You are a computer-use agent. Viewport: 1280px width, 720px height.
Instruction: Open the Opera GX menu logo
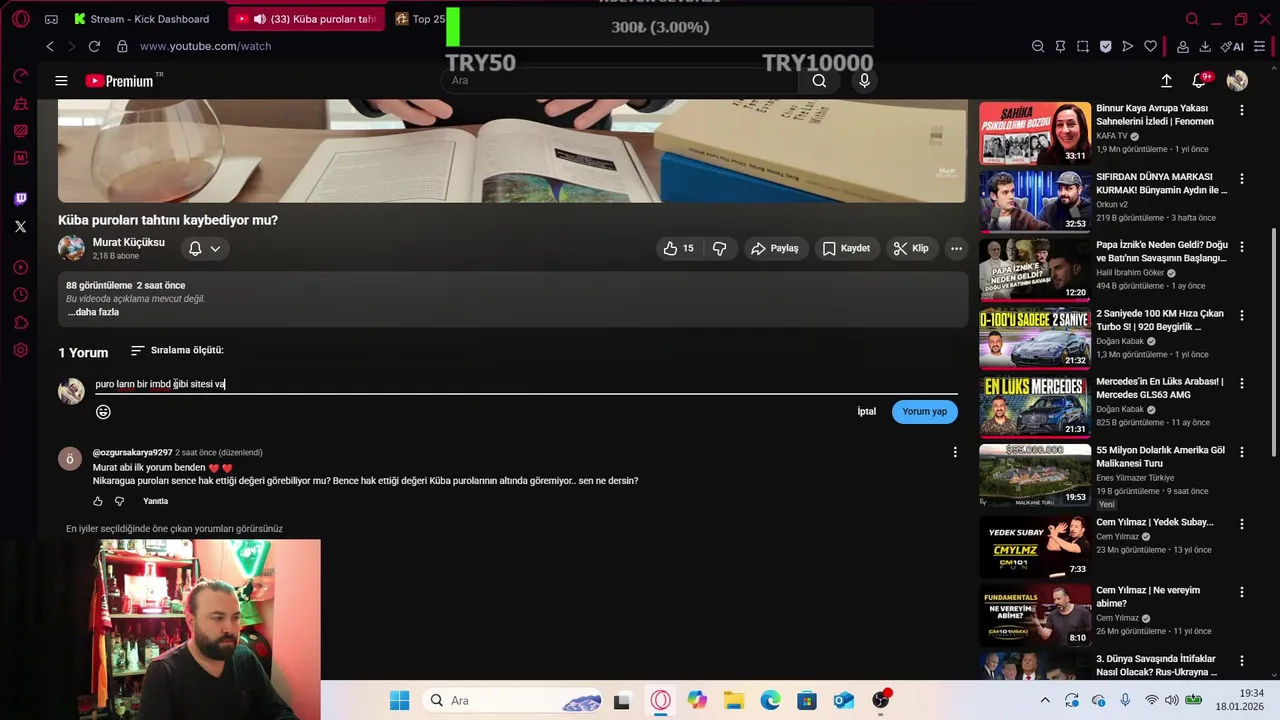click(x=21, y=19)
